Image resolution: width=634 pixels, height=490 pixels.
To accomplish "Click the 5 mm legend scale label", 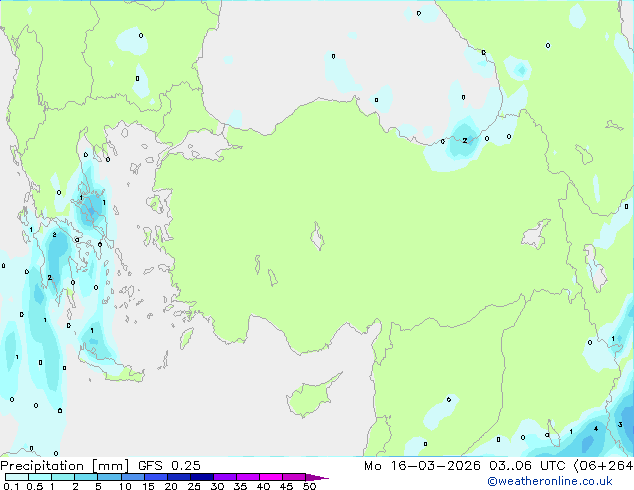I will click(98, 487).
